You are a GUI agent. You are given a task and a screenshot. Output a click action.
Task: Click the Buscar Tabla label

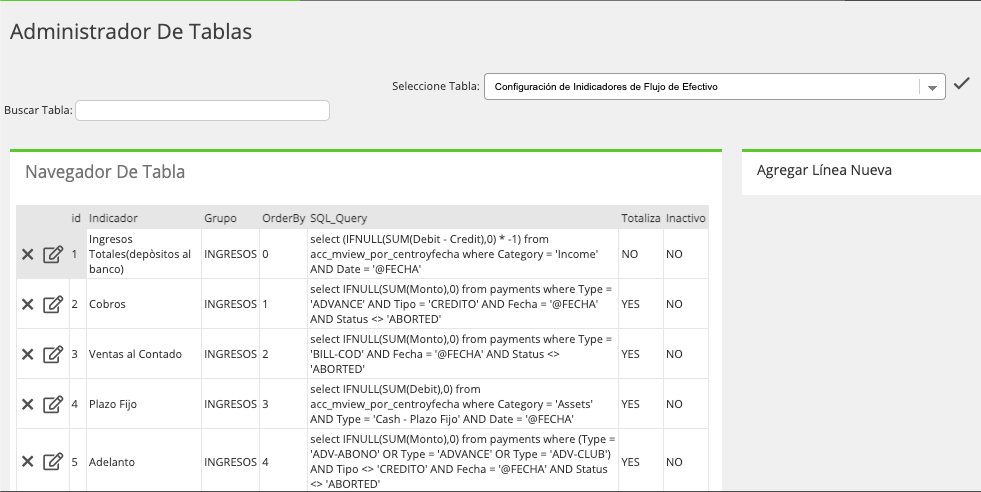tap(38, 110)
